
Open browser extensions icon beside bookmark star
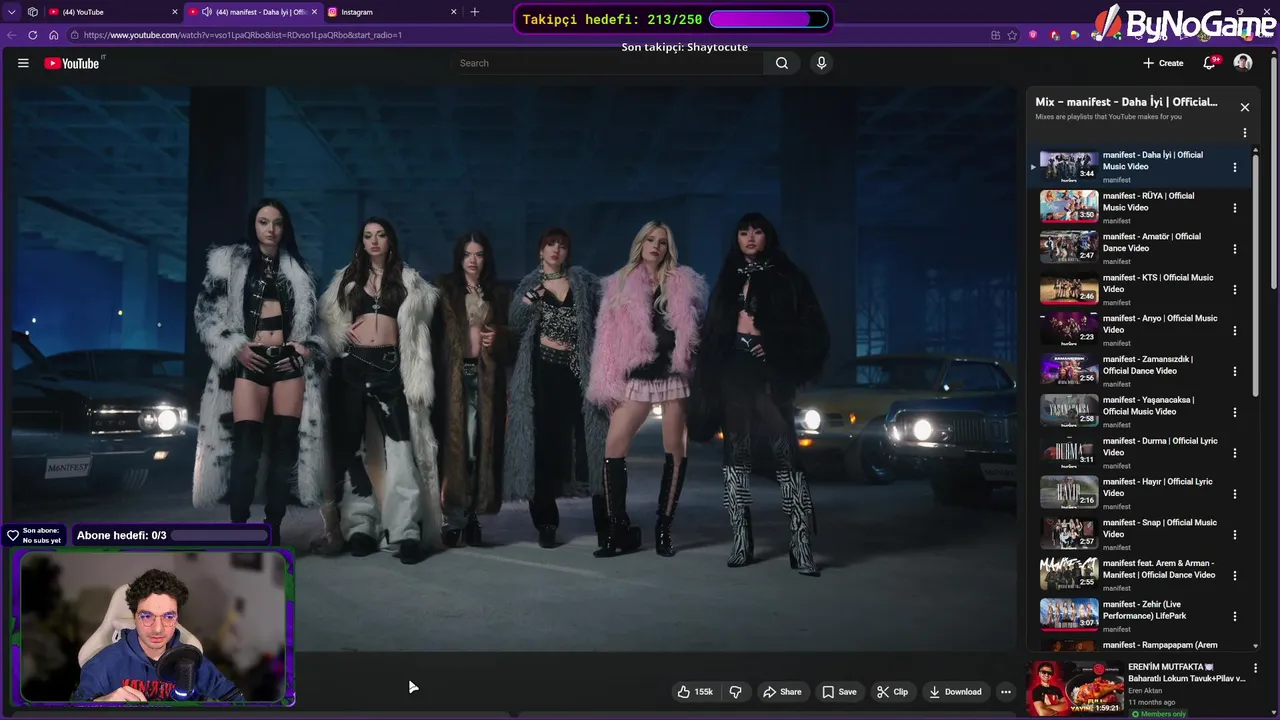pos(994,35)
